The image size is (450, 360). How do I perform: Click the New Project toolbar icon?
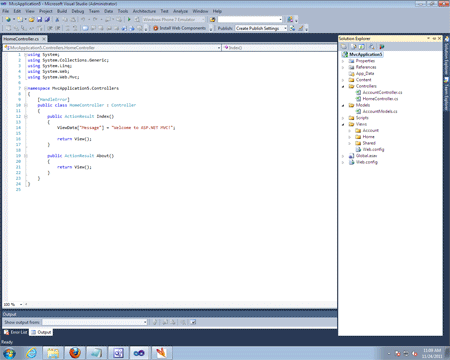click(8, 19)
